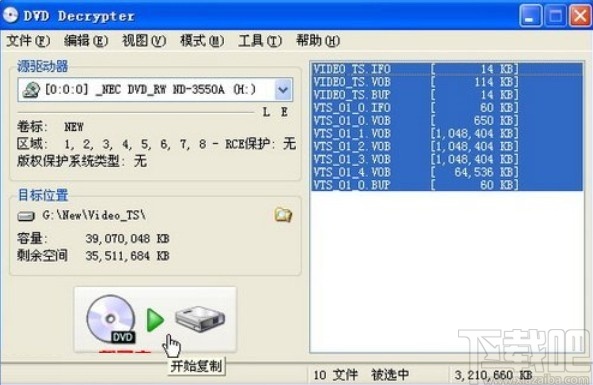Select the VTS_01_0.BUP file row
The width and height of the screenshot is (593, 385).
tap(447, 185)
